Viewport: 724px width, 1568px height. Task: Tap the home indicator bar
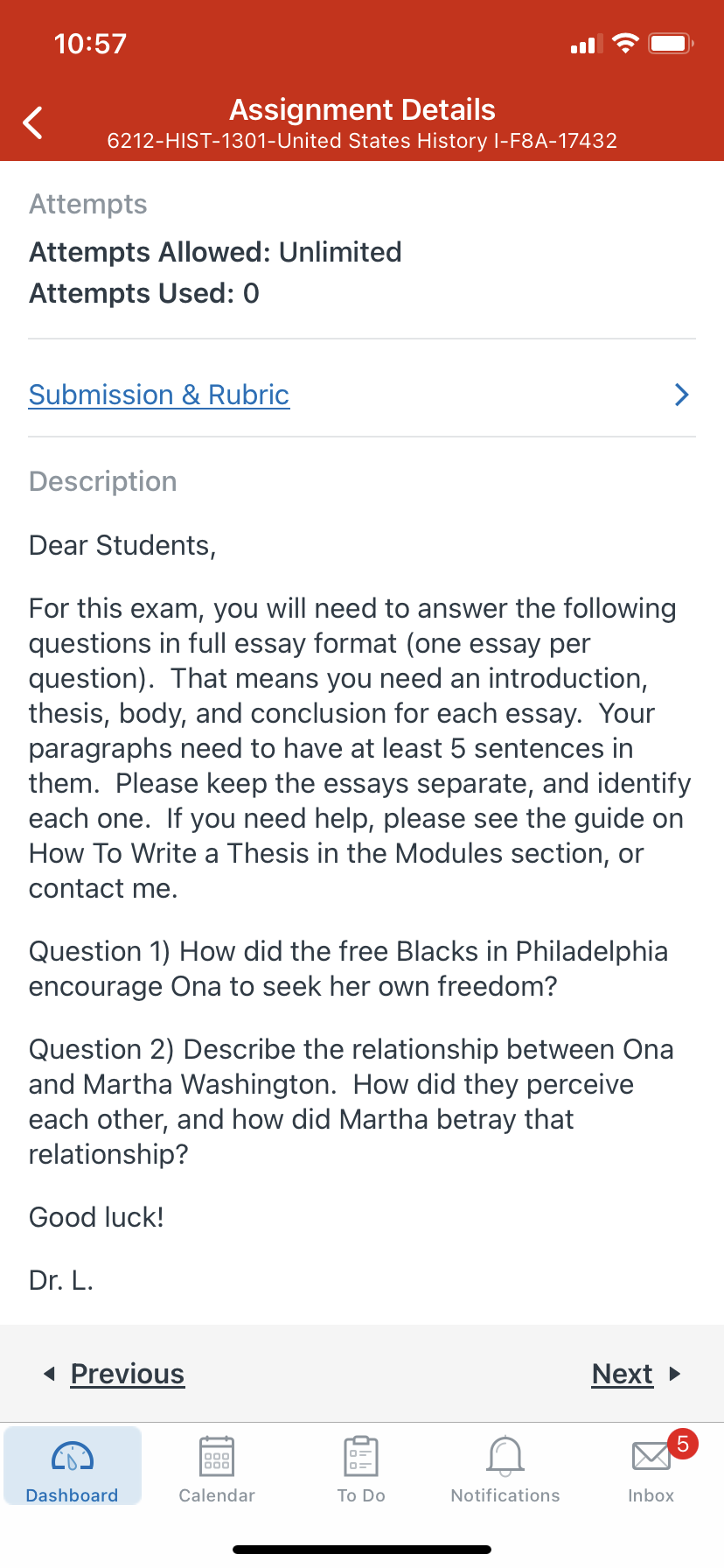[362, 1550]
